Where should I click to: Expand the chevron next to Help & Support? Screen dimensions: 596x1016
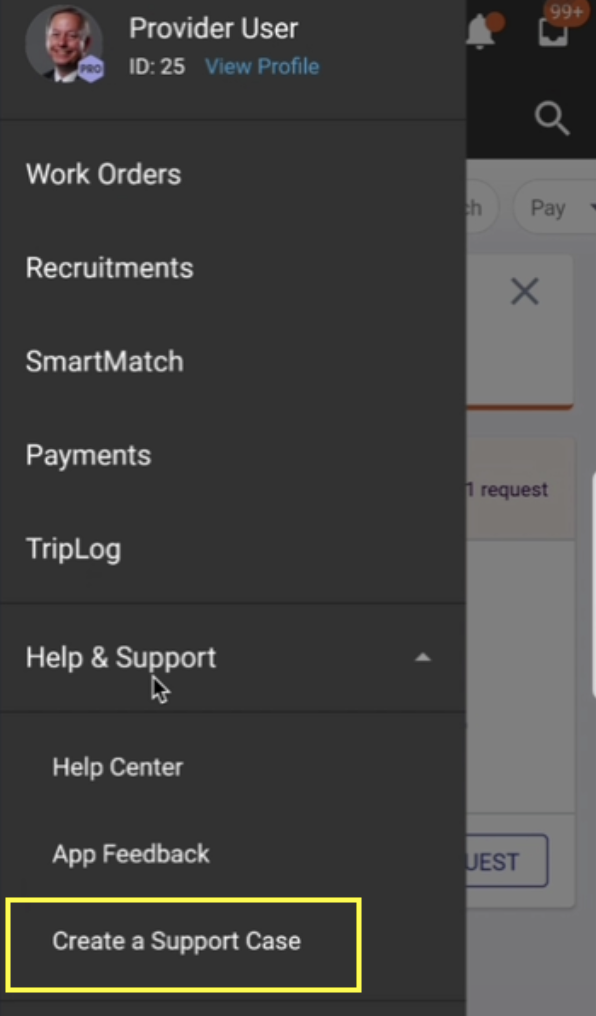coord(423,657)
